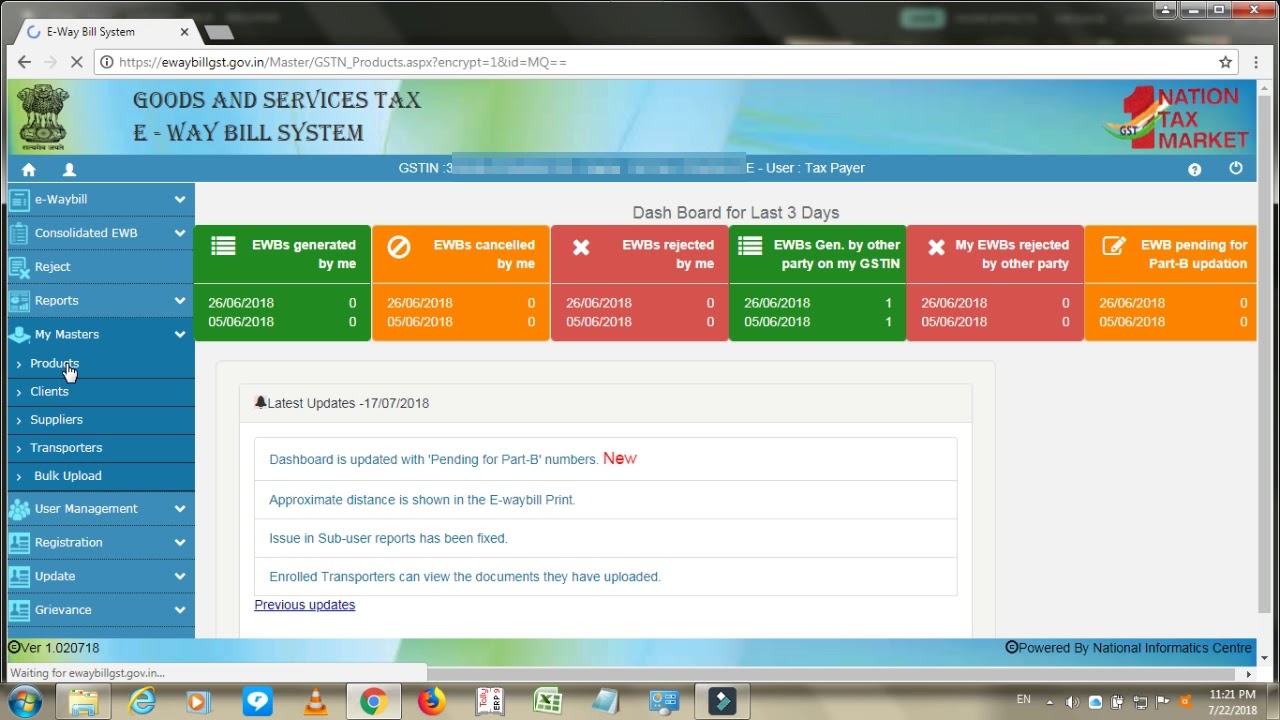Click 'Enrolled Transporters can view' update notice
1280x720 pixels.
point(465,577)
